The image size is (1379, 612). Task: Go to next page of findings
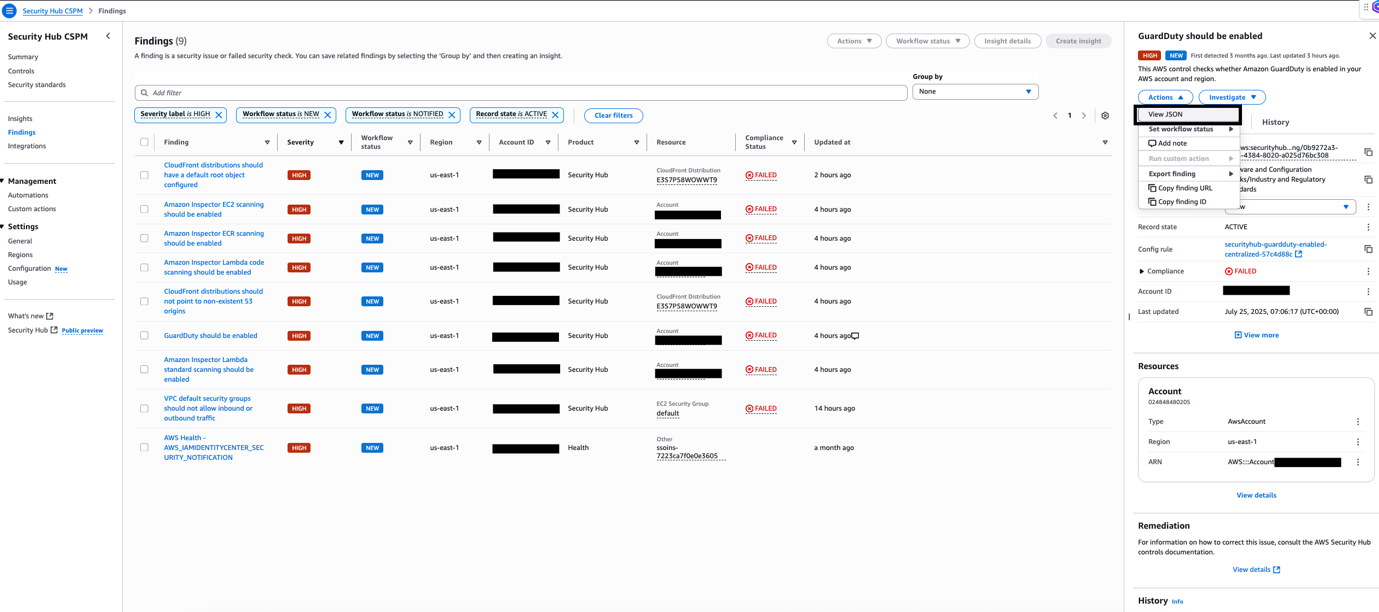click(x=1084, y=116)
